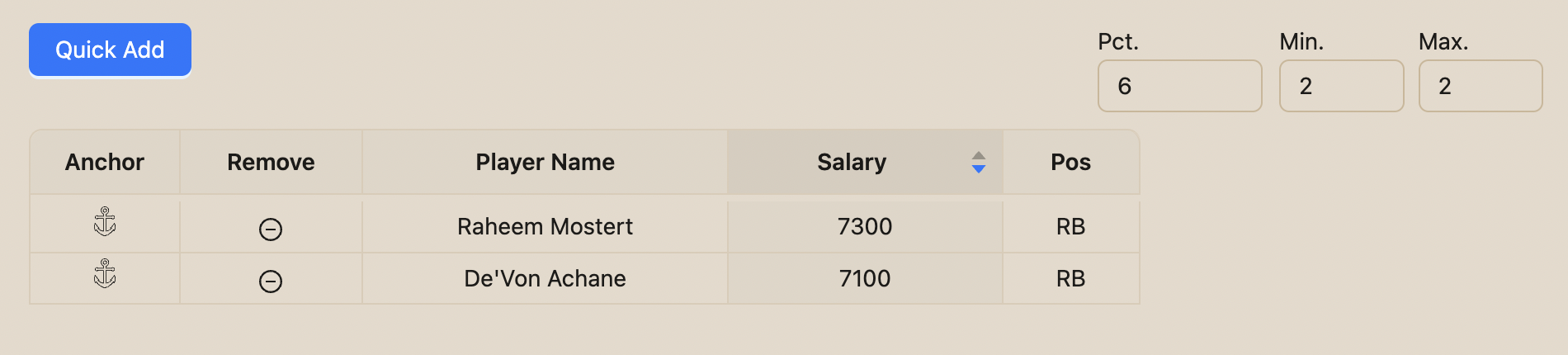
Task: Anchor De'Von Achane with the anchor icon
Action: (105, 274)
